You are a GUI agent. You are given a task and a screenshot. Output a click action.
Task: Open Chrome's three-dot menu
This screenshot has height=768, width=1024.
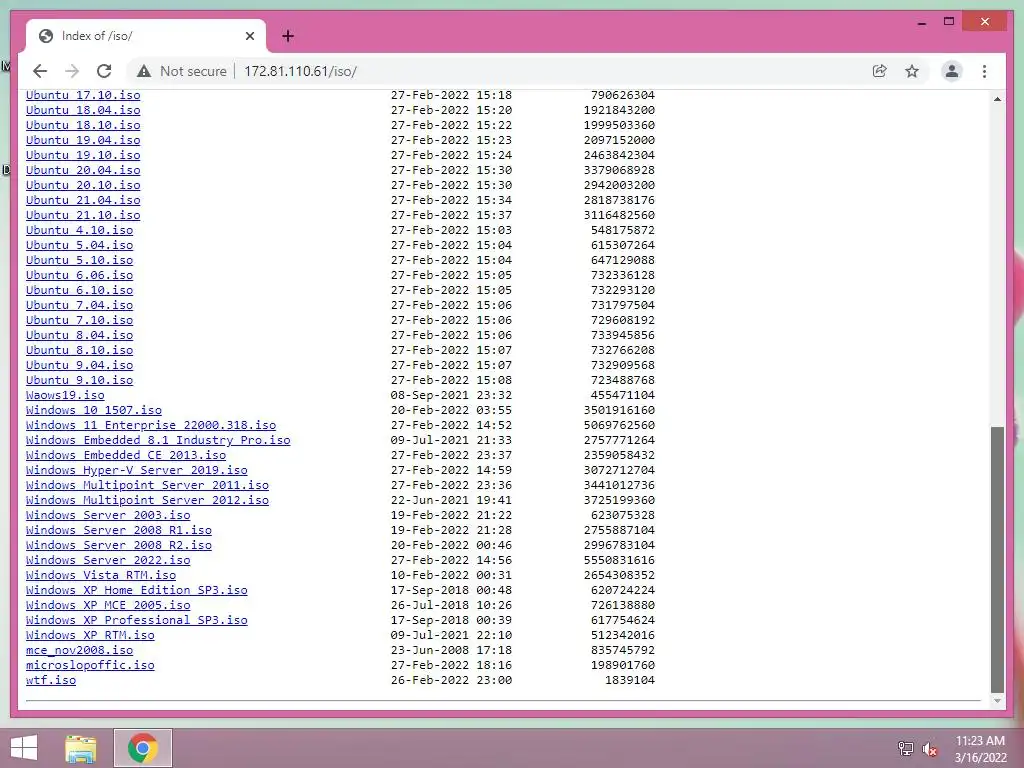pyautogui.click(x=984, y=71)
